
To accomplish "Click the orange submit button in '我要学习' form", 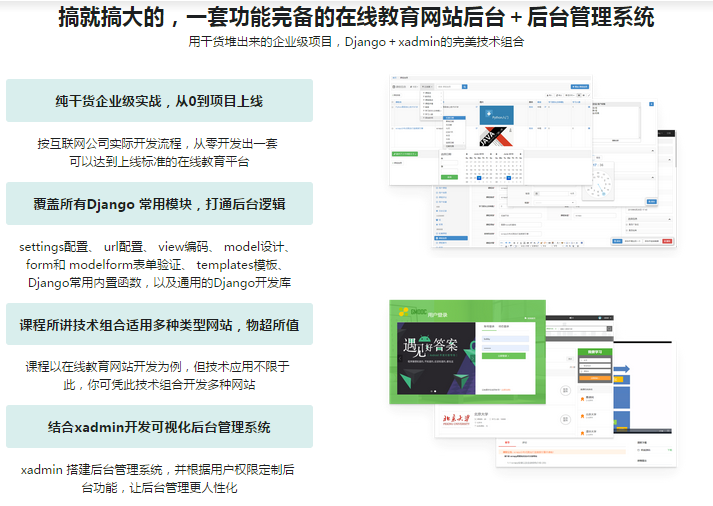I will [594, 378].
